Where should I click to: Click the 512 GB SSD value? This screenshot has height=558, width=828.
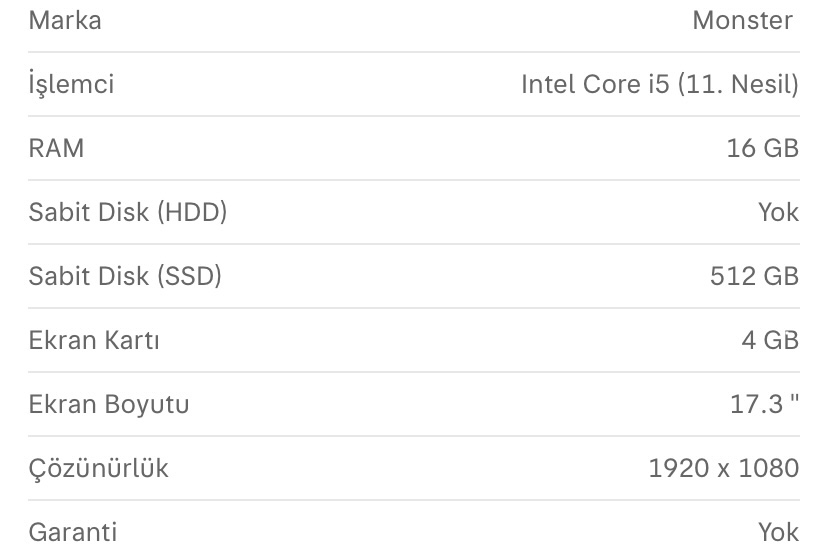coord(754,276)
